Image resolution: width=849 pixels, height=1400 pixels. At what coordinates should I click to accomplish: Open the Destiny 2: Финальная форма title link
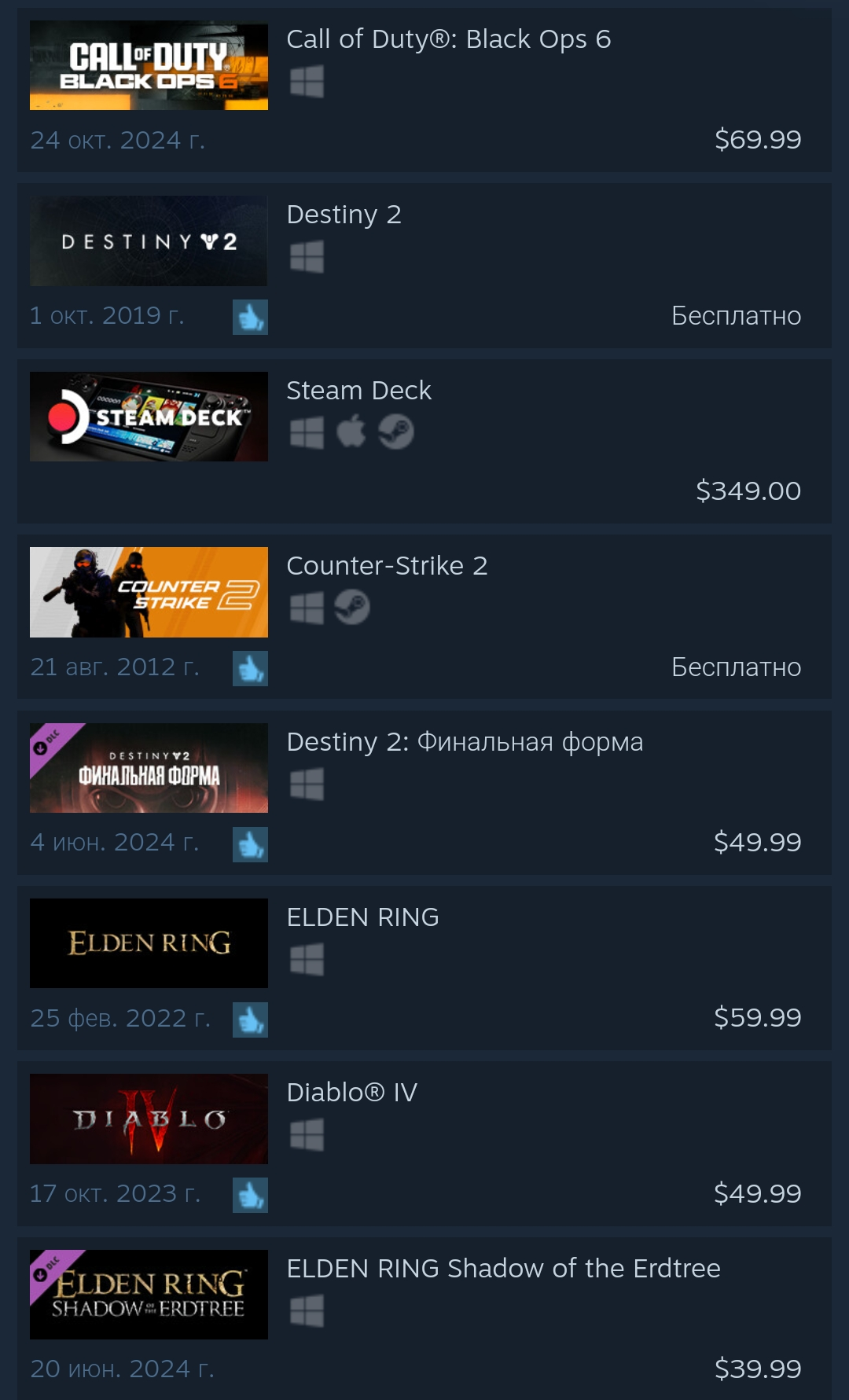pyautogui.click(x=465, y=742)
